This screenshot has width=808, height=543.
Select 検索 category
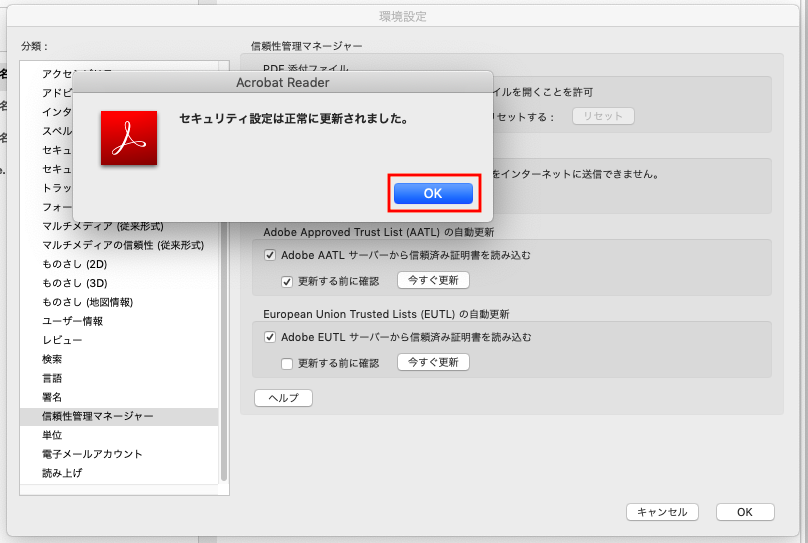[x=119, y=360]
